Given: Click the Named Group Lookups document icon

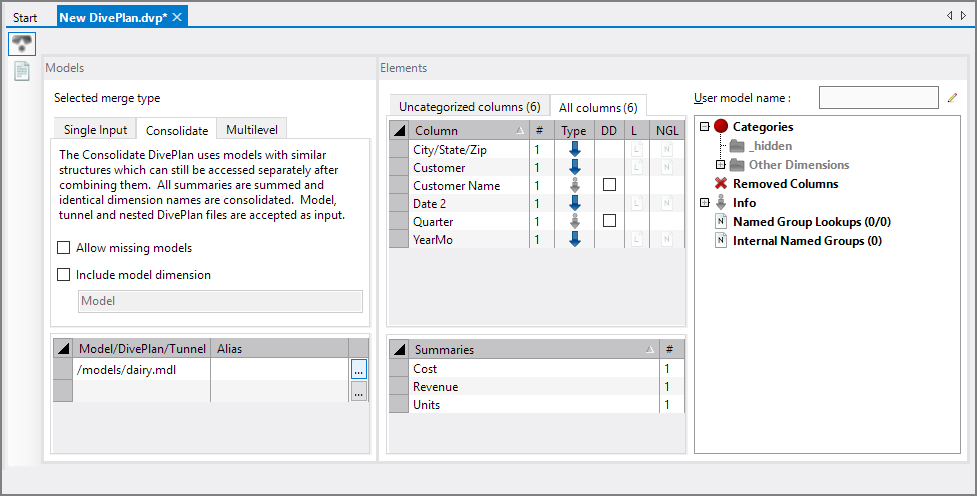Looking at the screenshot, I should pyautogui.click(x=721, y=222).
